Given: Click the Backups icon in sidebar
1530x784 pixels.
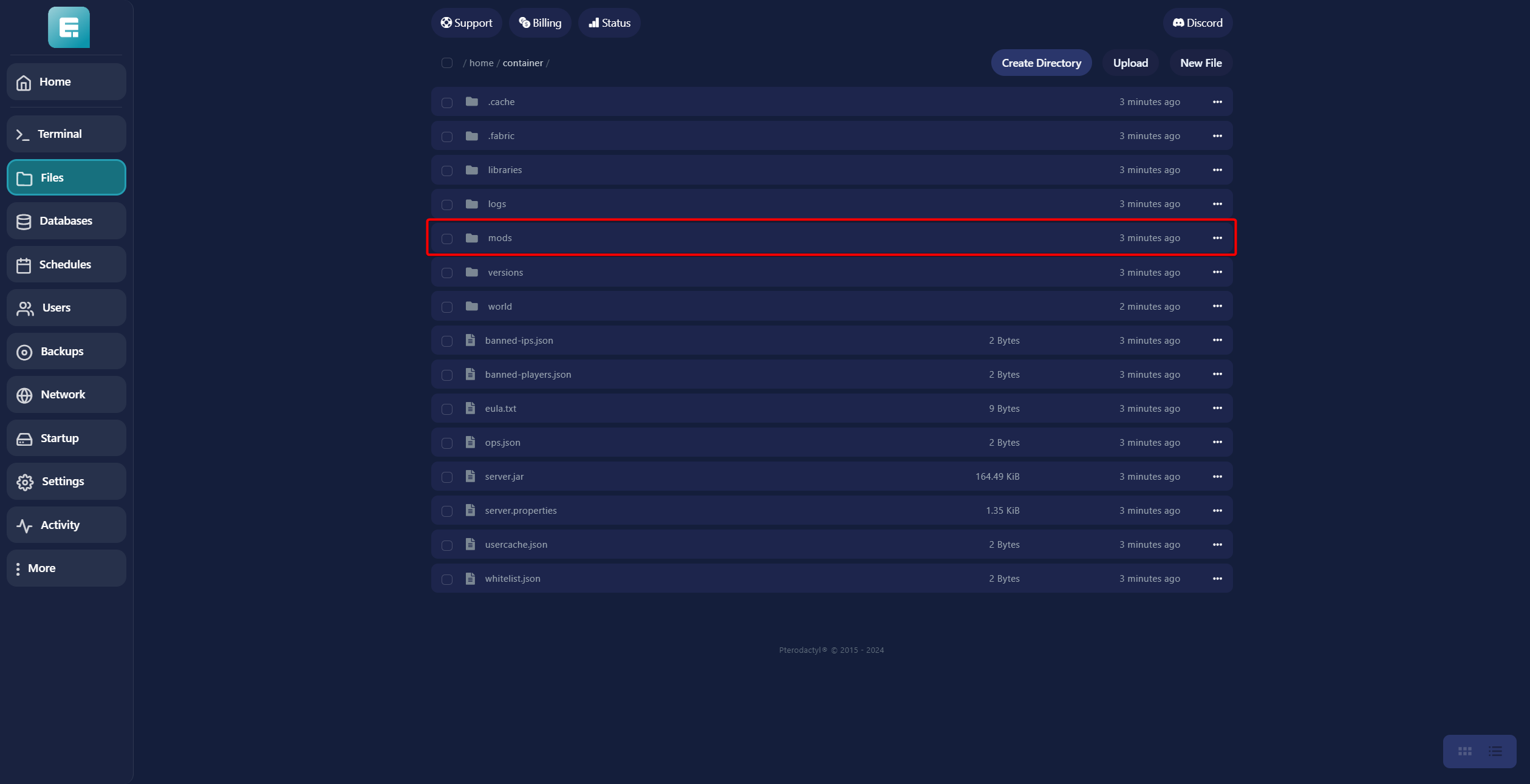Looking at the screenshot, I should (x=24, y=352).
